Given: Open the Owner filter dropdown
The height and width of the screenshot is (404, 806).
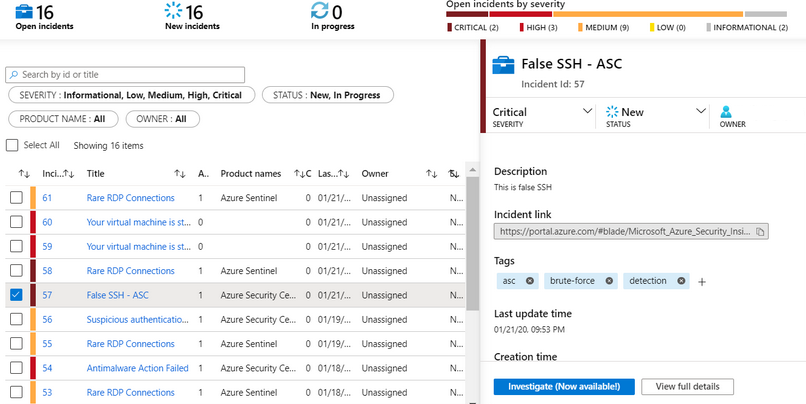Looking at the screenshot, I should point(162,119).
